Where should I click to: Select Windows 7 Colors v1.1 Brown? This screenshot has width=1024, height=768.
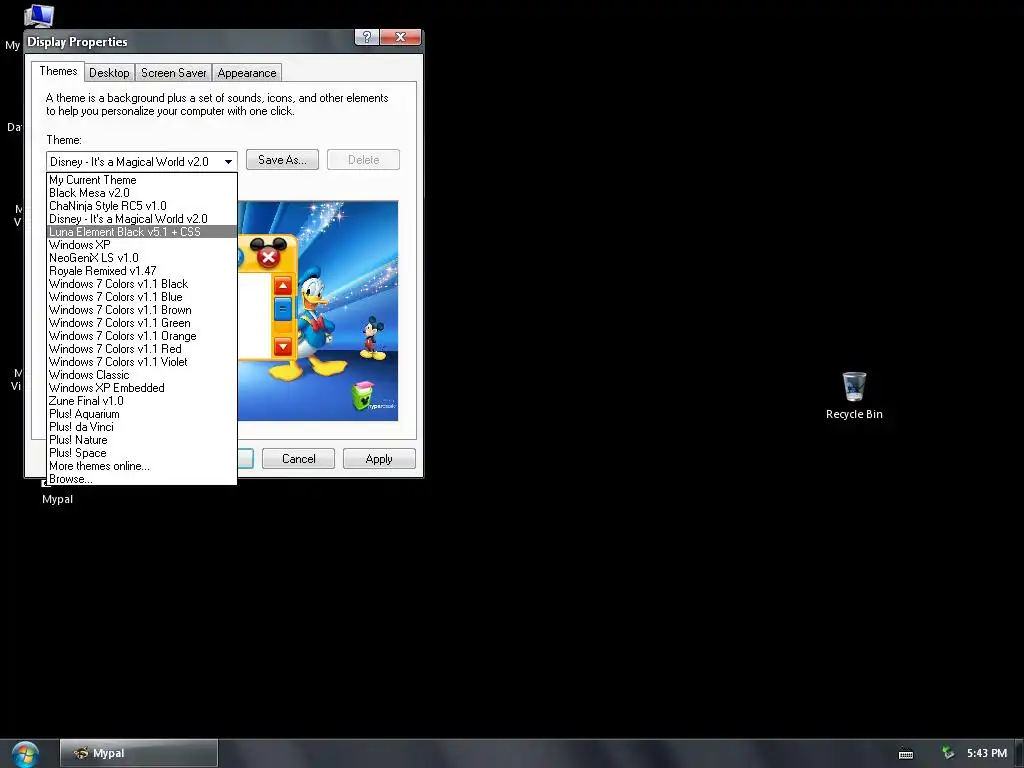click(142, 310)
